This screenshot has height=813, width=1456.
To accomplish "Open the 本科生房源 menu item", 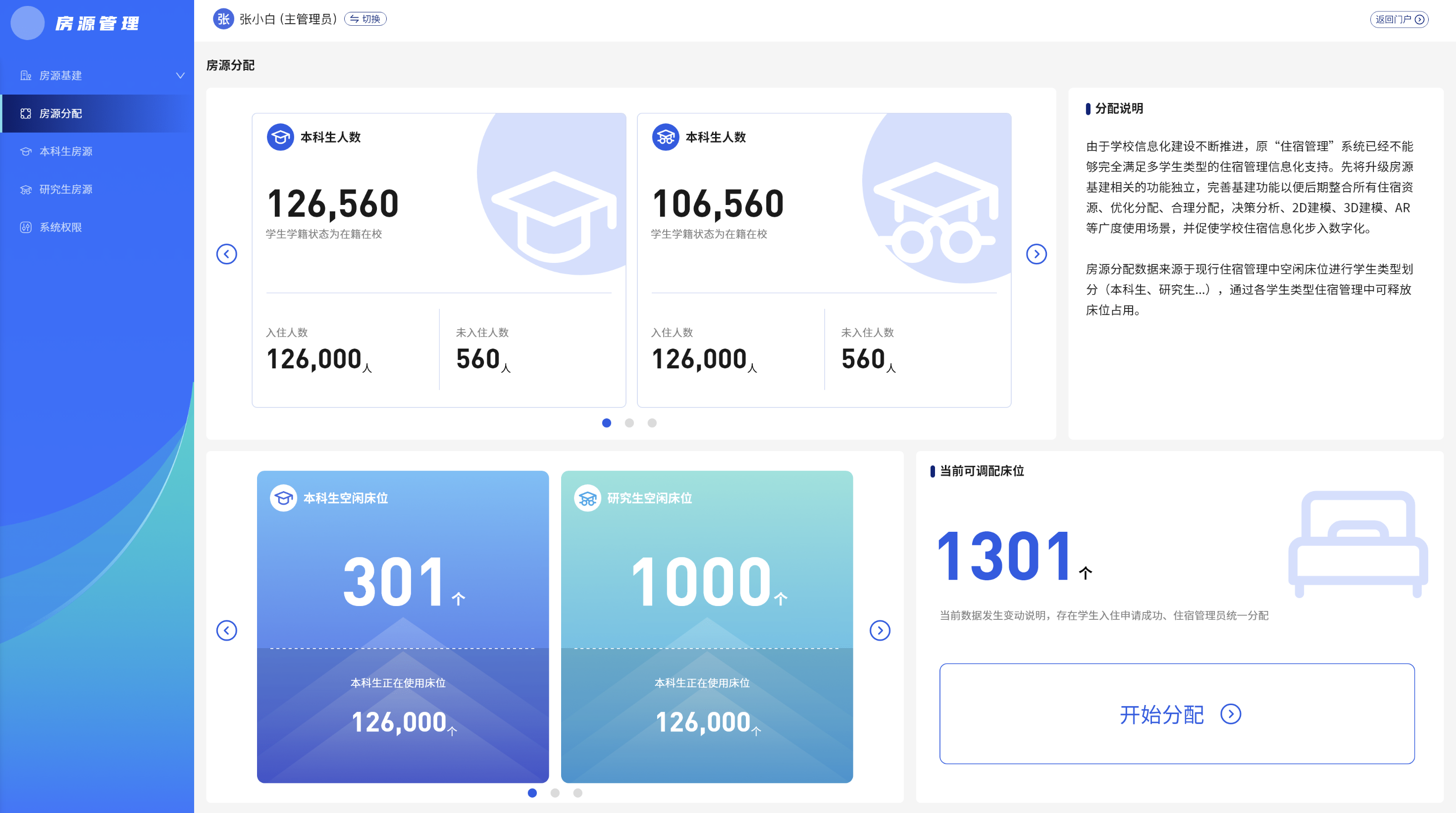I will [97, 151].
